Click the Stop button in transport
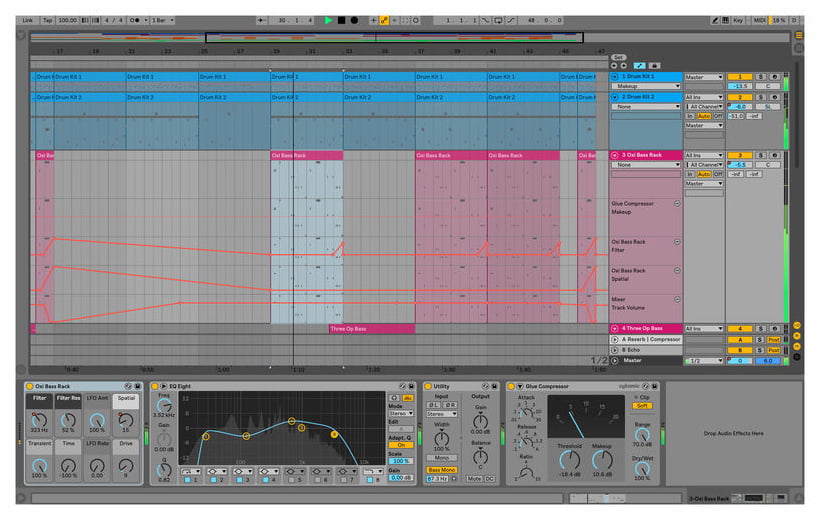Image resolution: width=820 pixels, height=520 pixels. coord(341,20)
